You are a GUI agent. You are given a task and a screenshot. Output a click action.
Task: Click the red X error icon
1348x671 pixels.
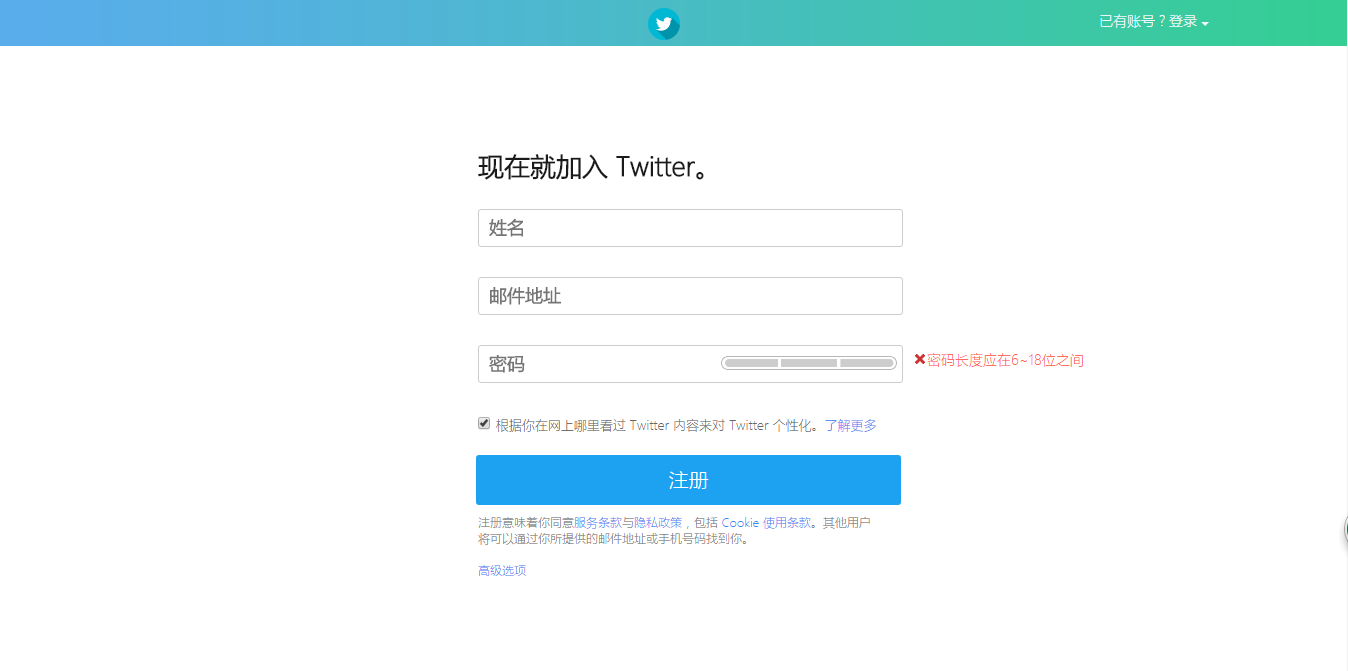[920, 359]
